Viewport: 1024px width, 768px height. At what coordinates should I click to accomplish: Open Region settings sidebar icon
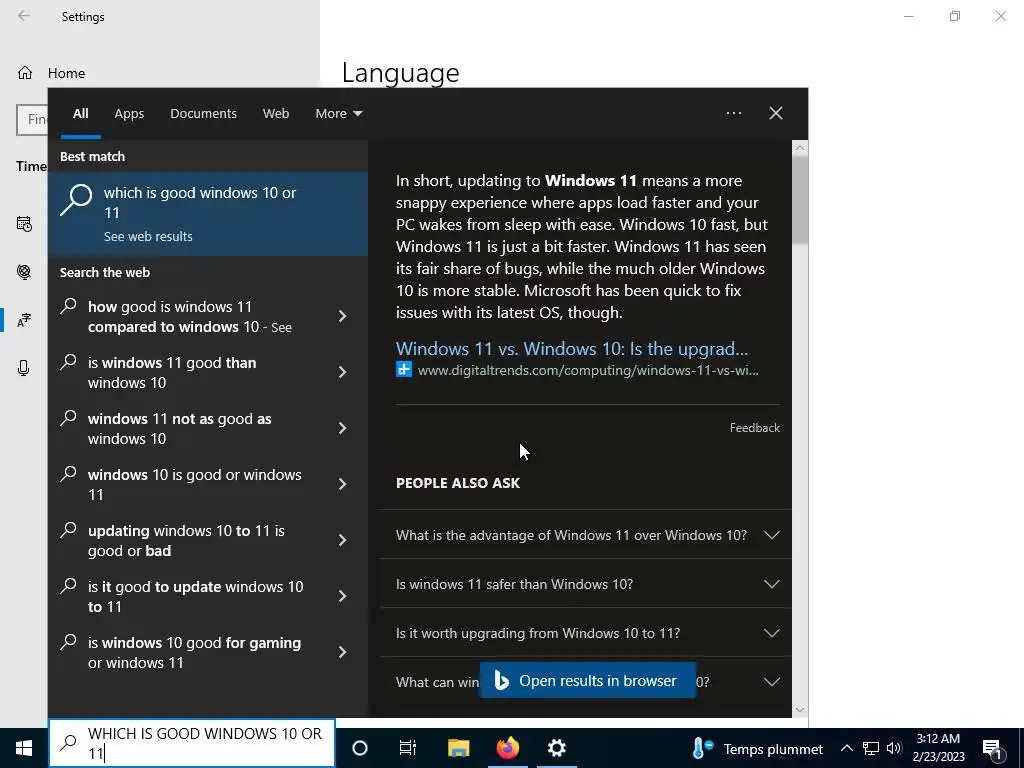[24, 272]
